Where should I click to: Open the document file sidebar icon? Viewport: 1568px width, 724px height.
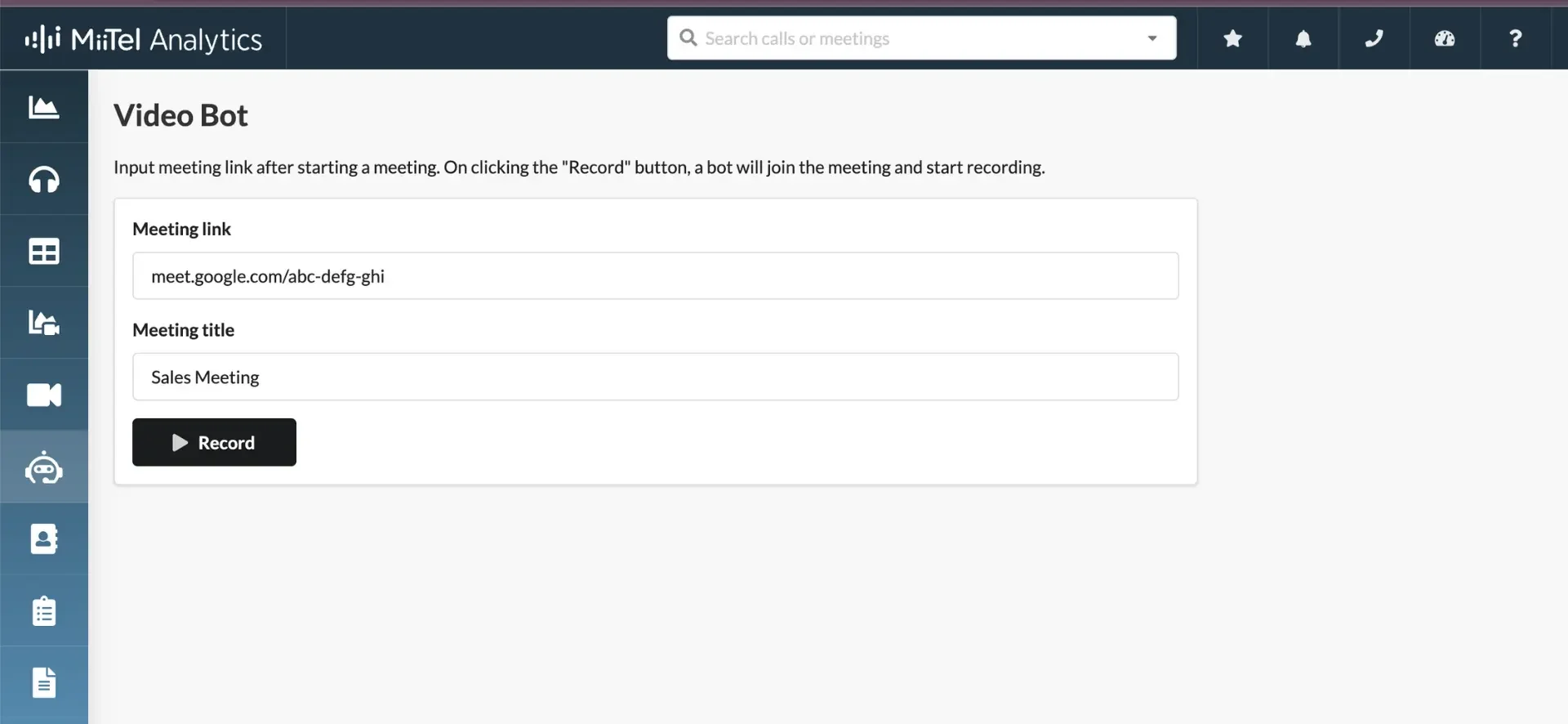coord(44,682)
